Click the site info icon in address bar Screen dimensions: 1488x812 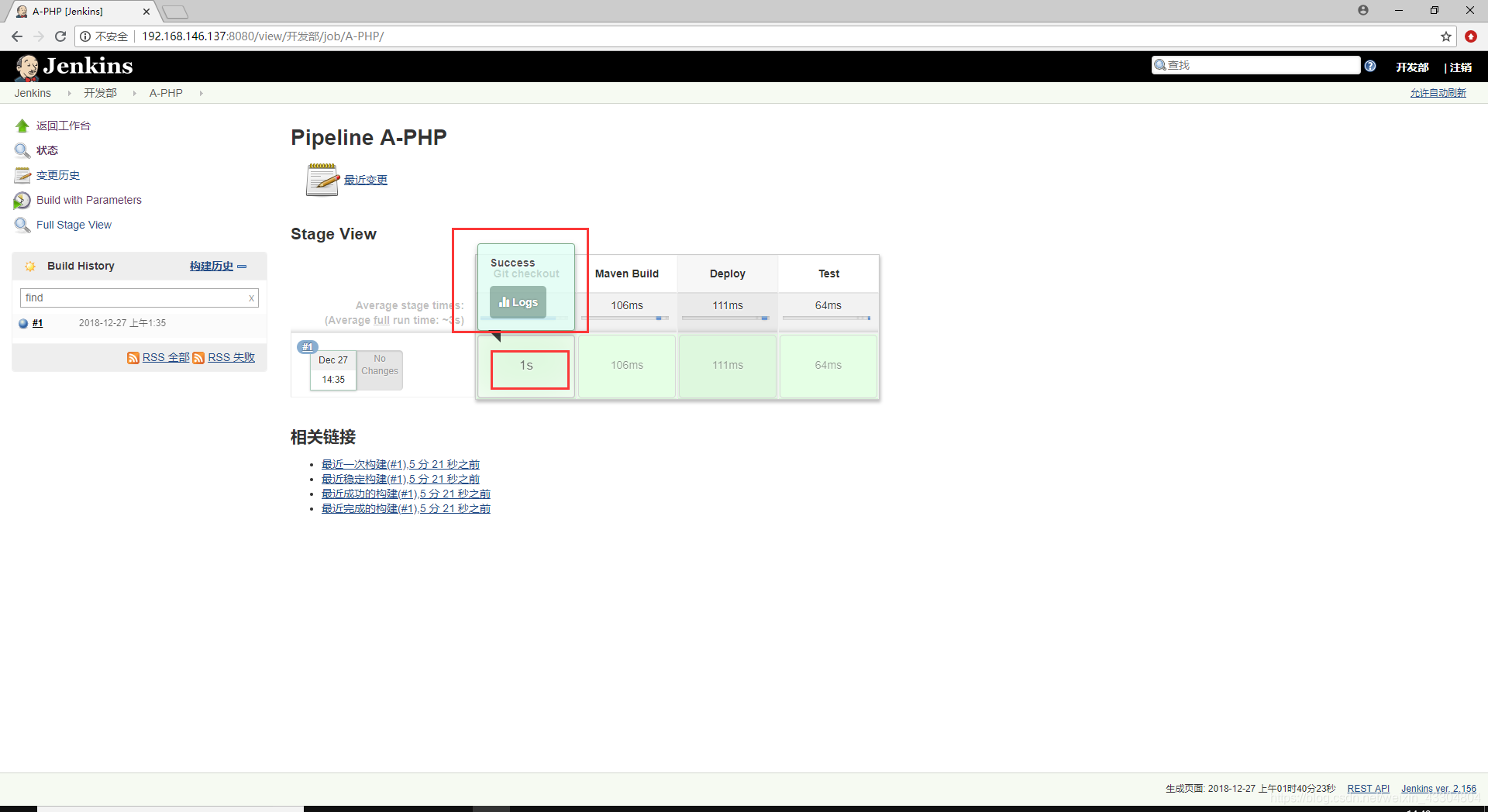[85, 36]
